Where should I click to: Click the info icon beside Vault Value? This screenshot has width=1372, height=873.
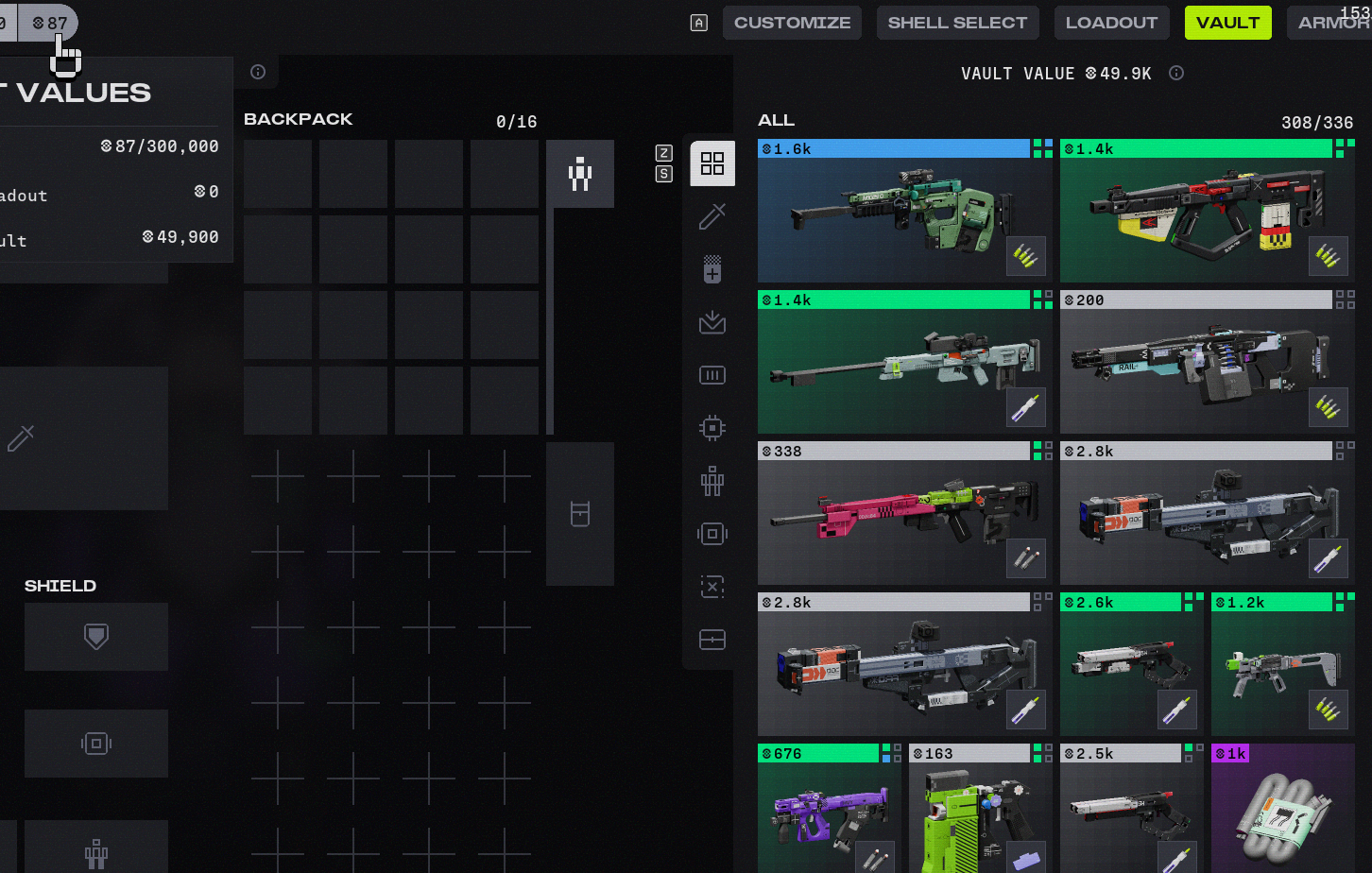(x=1176, y=73)
